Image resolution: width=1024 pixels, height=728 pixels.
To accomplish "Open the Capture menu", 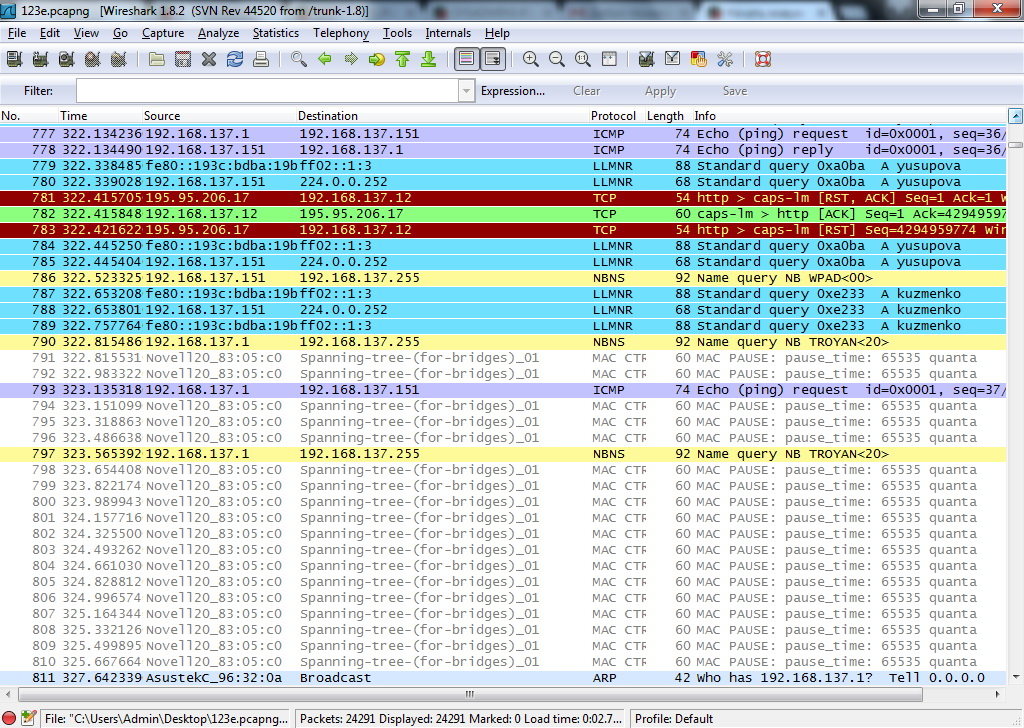I will point(163,33).
